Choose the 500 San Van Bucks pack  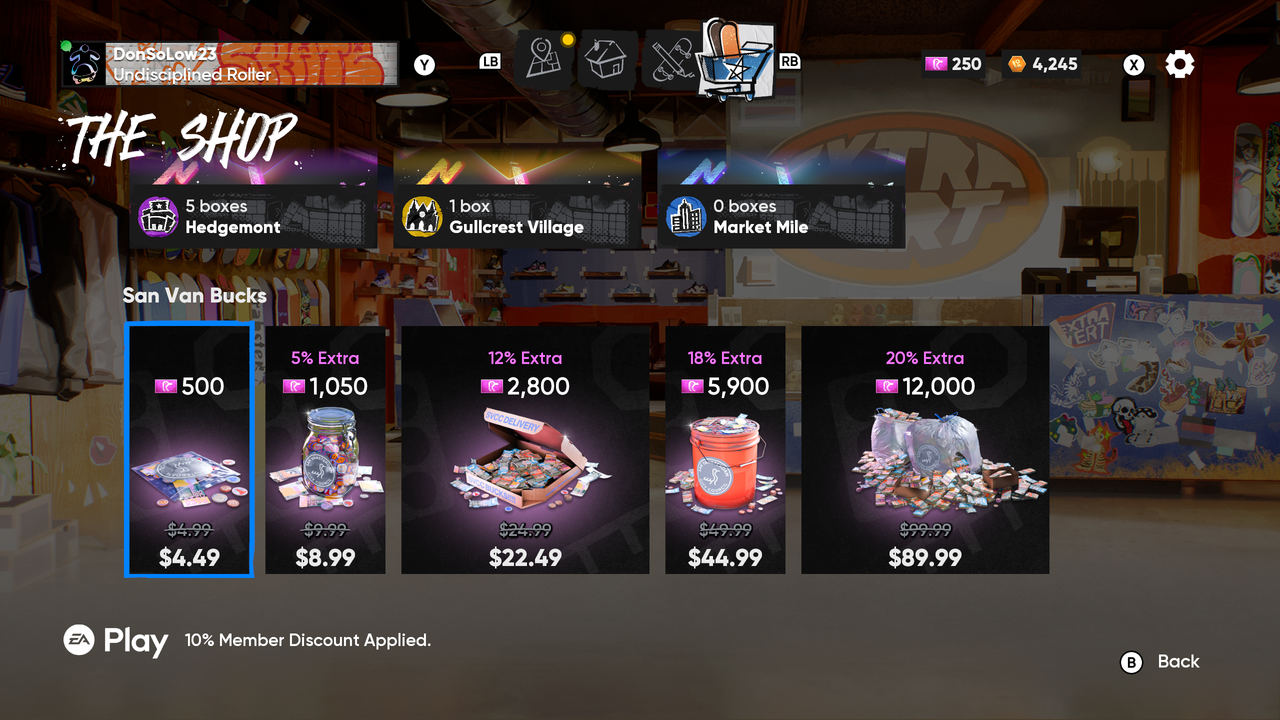point(189,450)
